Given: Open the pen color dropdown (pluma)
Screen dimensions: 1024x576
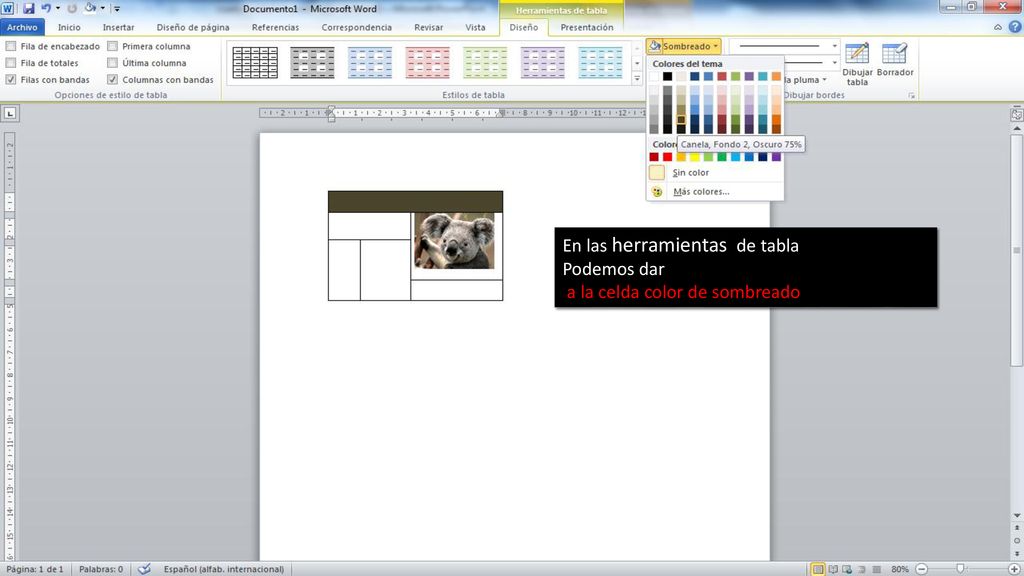Looking at the screenshot, I should click(824, 80).
